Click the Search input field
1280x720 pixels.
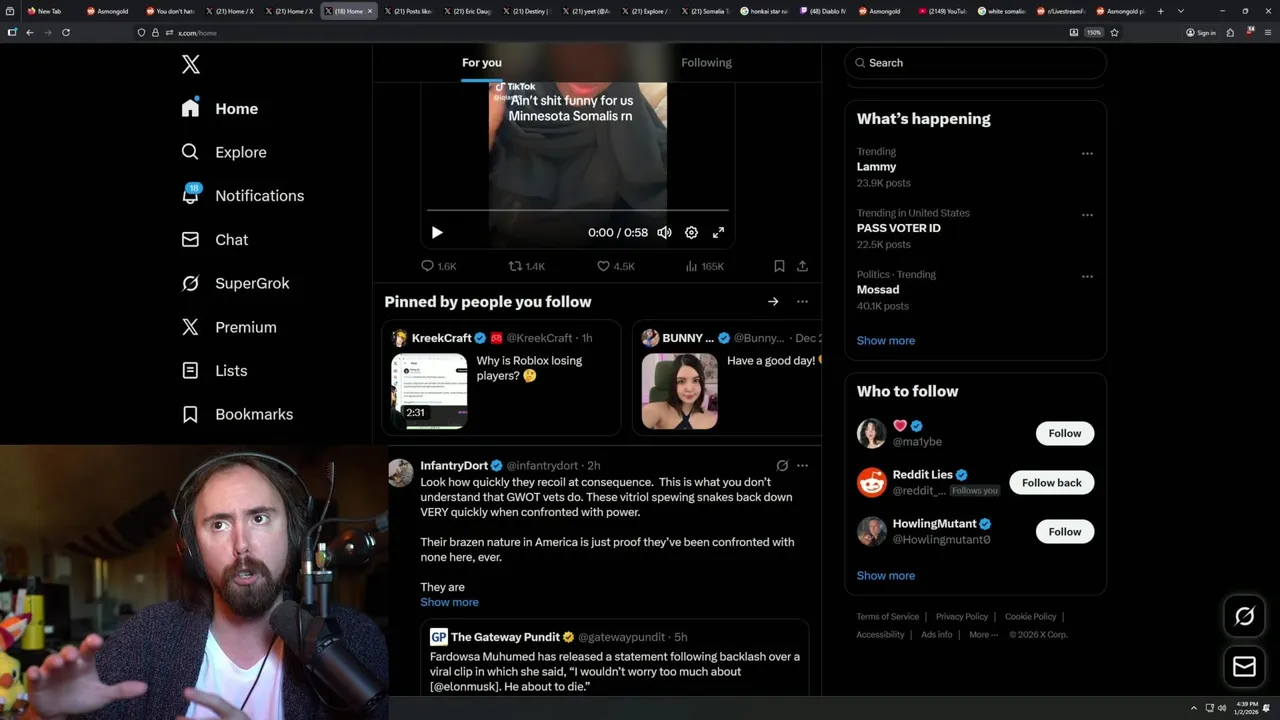(x=975, y=63)
